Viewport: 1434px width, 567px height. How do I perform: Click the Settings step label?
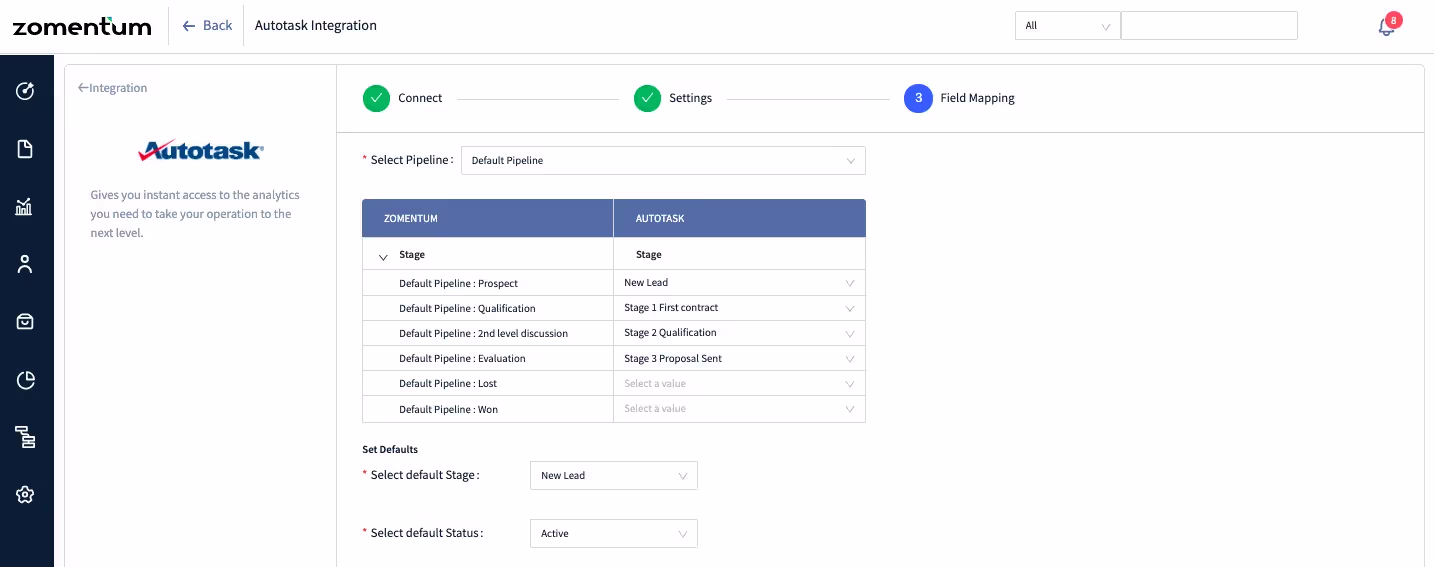coord(690,98)
